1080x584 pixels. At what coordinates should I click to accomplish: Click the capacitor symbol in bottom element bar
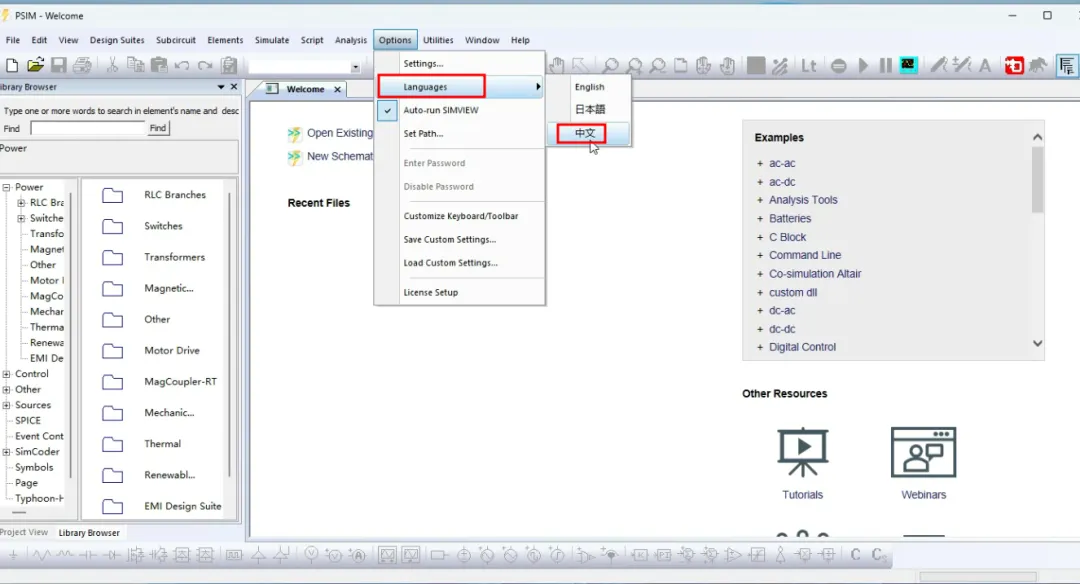tap(88, 555)
